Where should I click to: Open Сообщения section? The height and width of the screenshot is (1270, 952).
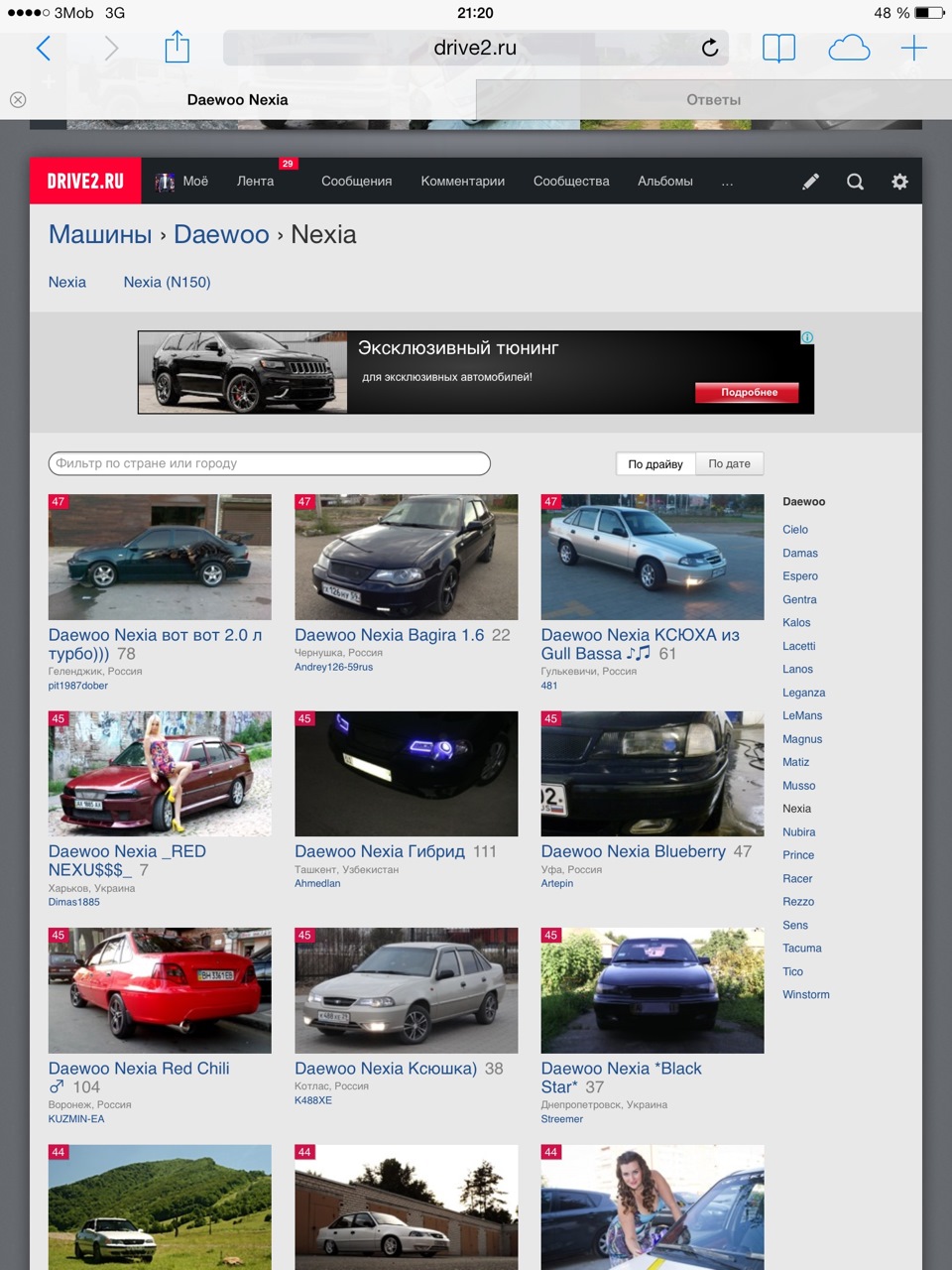(356, 182)
